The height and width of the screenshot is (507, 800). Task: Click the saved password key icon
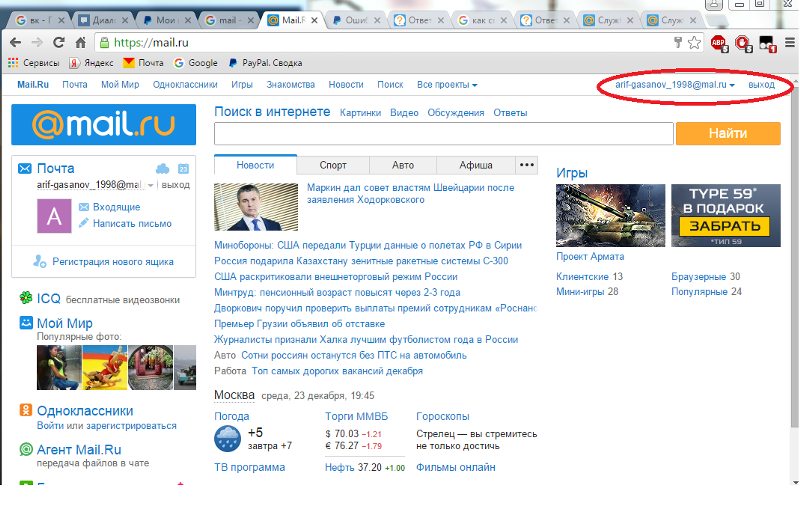tap(678, 42)
